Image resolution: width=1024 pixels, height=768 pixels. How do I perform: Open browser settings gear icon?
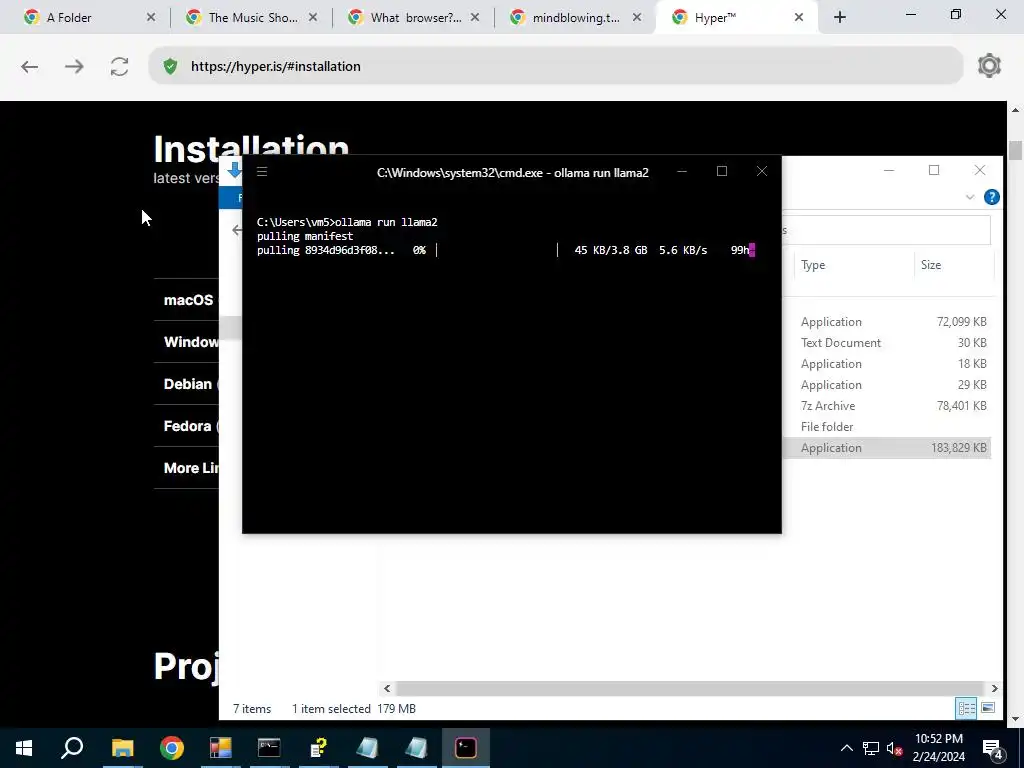coord(989,66)
